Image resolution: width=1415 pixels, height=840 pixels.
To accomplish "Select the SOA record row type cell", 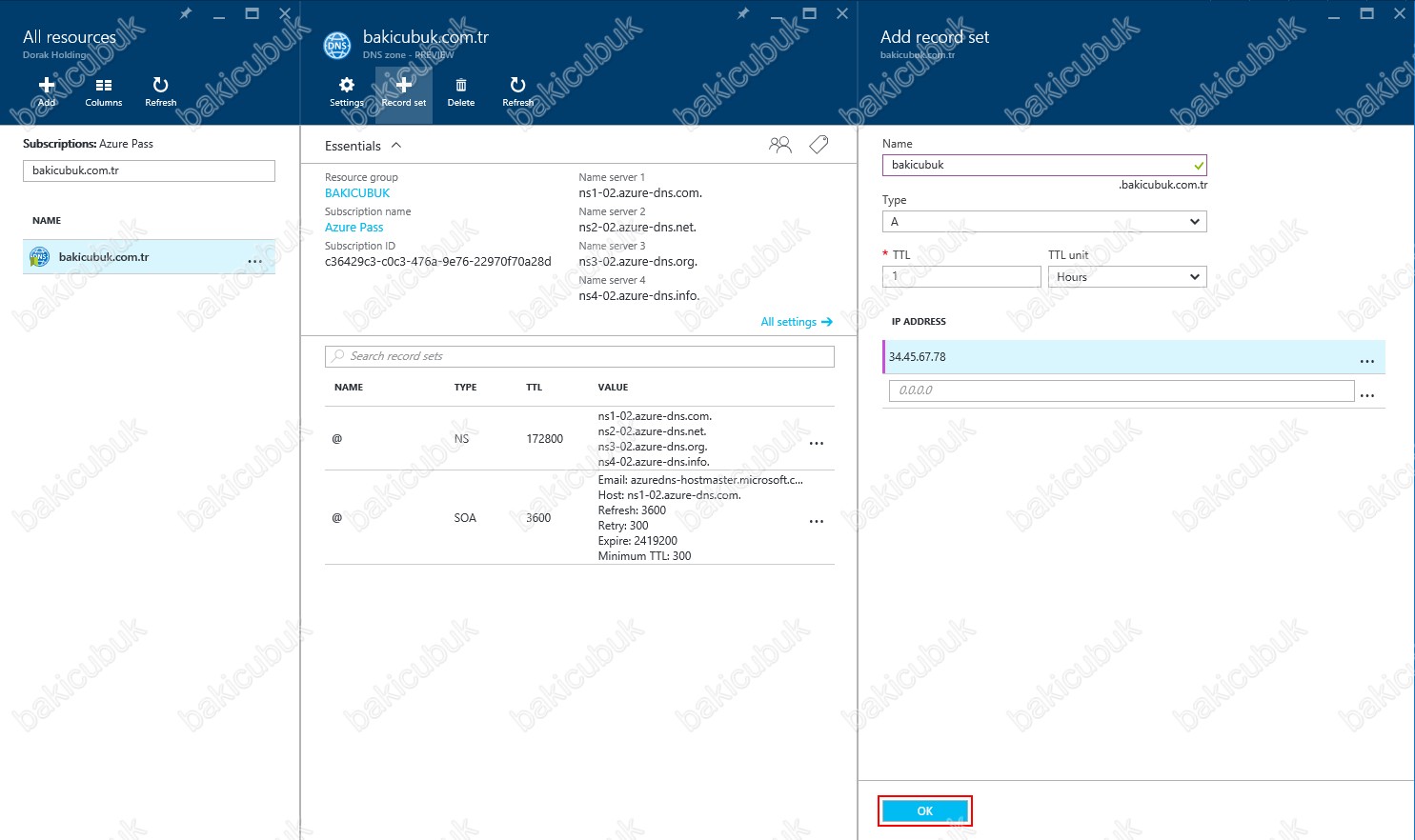I will pos(465,517).
